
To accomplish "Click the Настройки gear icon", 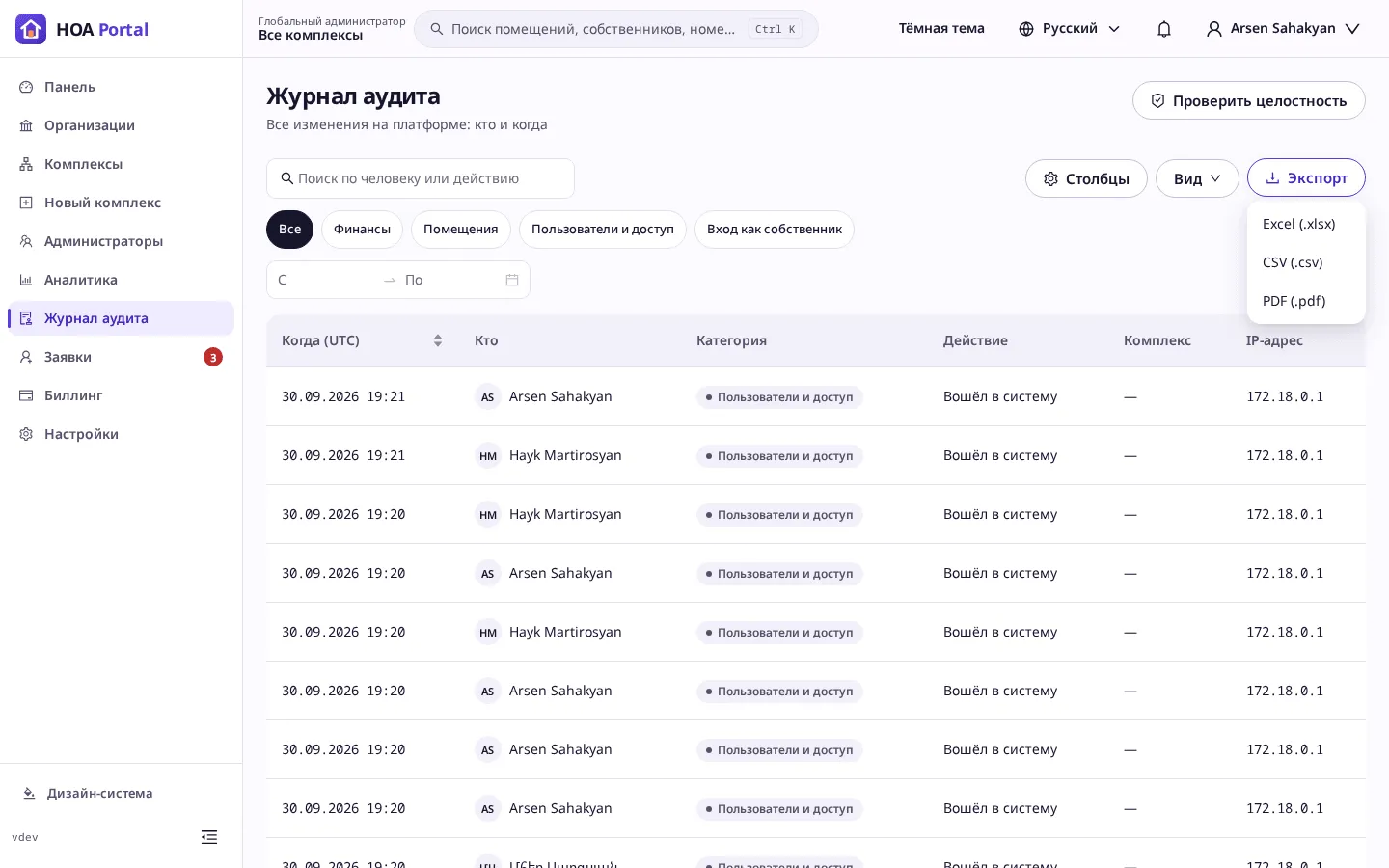I will click(26, 434).
